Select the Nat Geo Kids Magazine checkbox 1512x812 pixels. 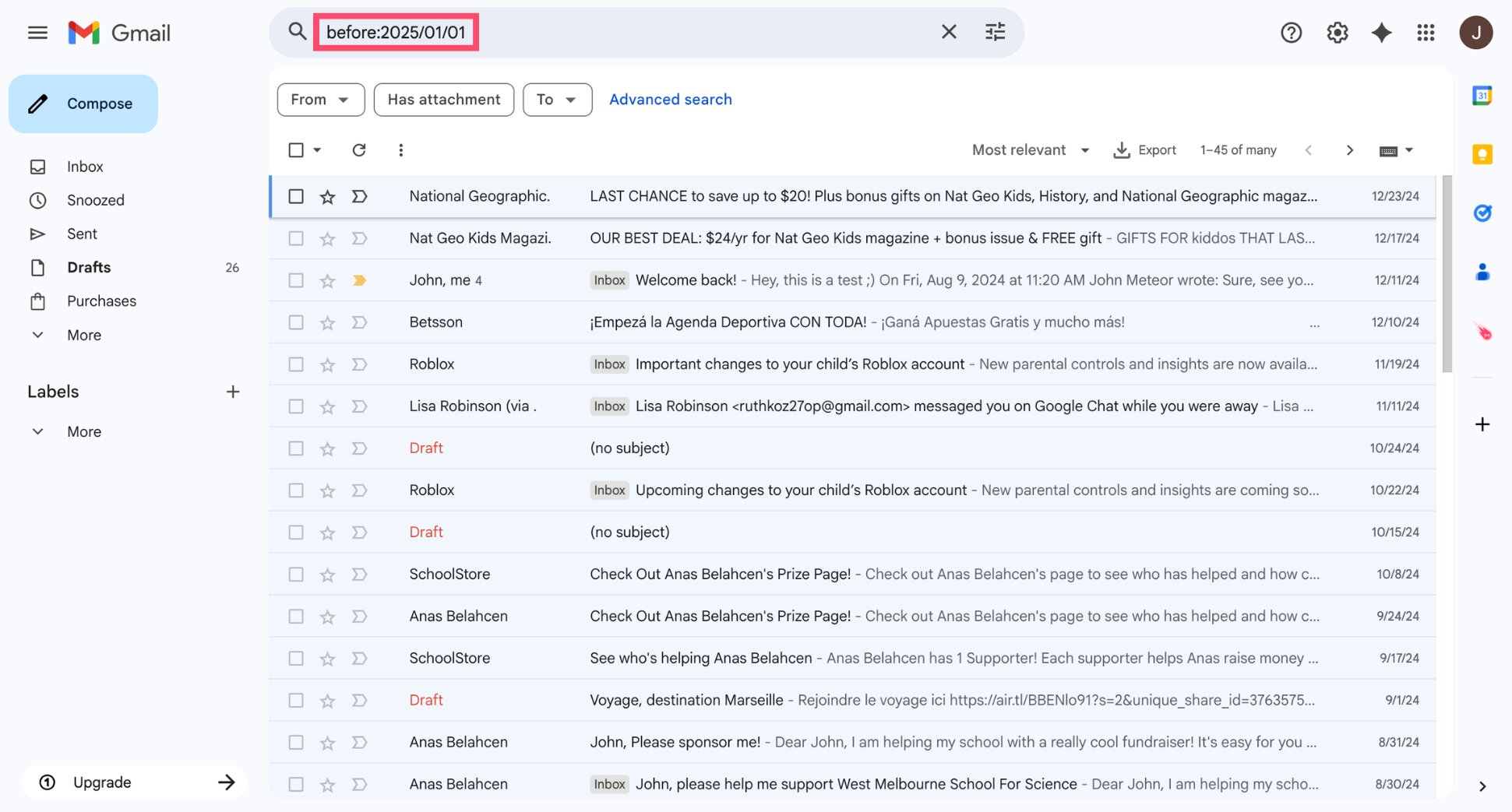[296, 238]
